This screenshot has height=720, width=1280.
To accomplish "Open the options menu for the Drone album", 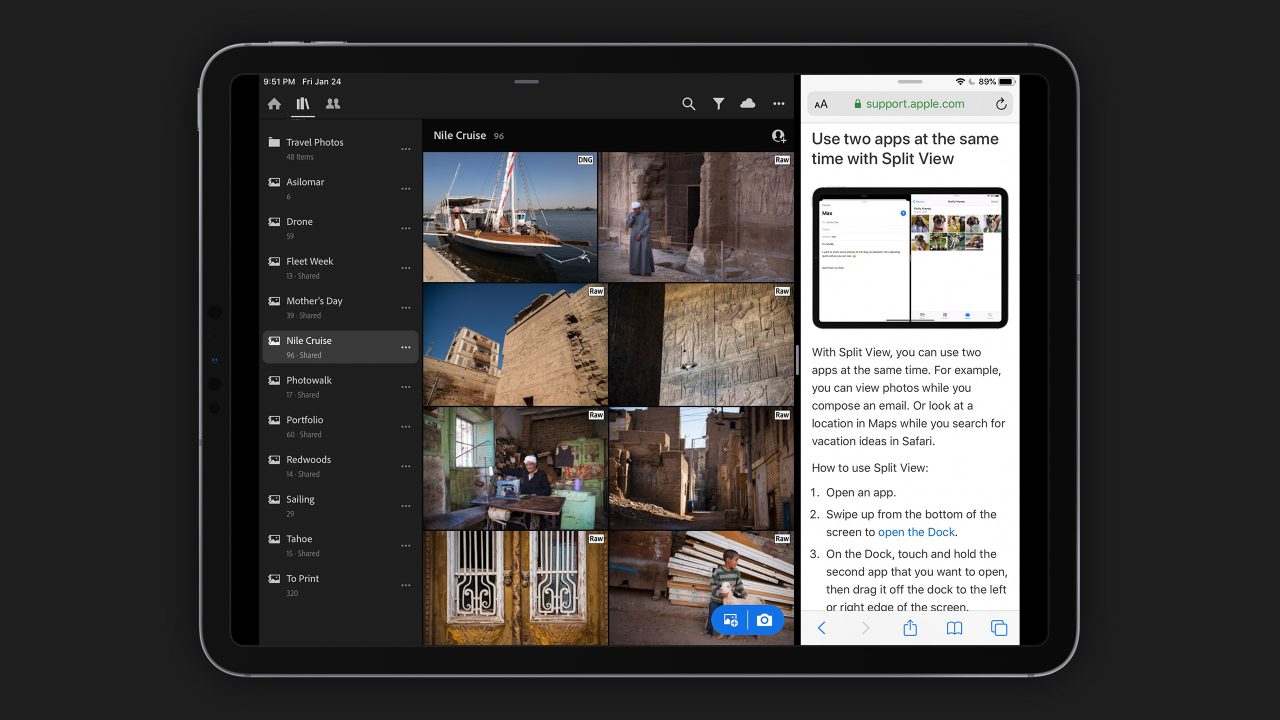I will [x=406, y=228].
